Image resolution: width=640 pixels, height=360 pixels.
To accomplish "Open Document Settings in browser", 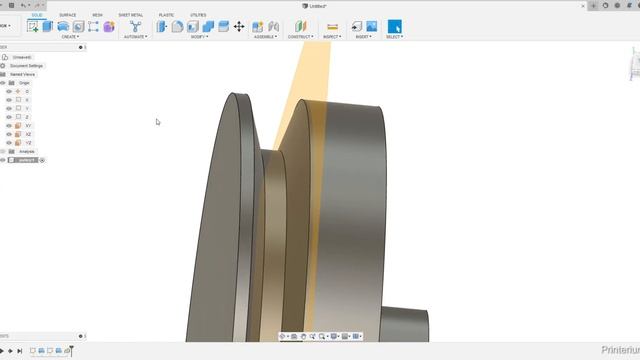I will point(26,66).
